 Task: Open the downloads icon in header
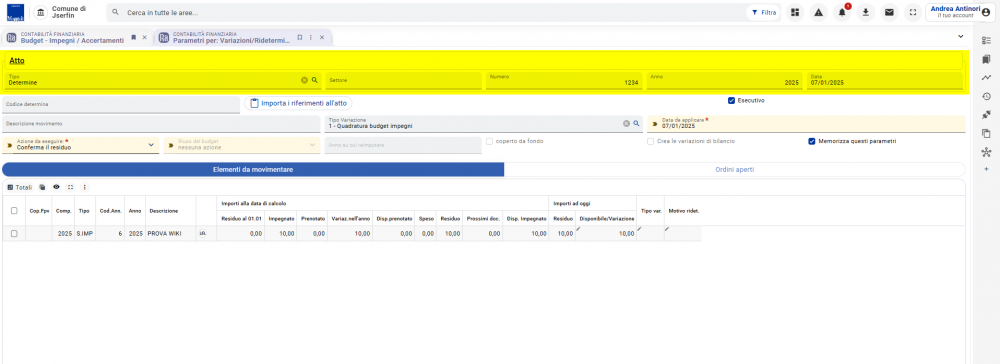pos(865,13)
